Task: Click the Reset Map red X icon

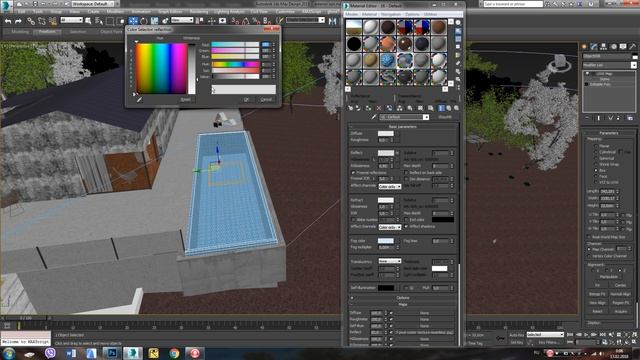Action: (379, 108)
